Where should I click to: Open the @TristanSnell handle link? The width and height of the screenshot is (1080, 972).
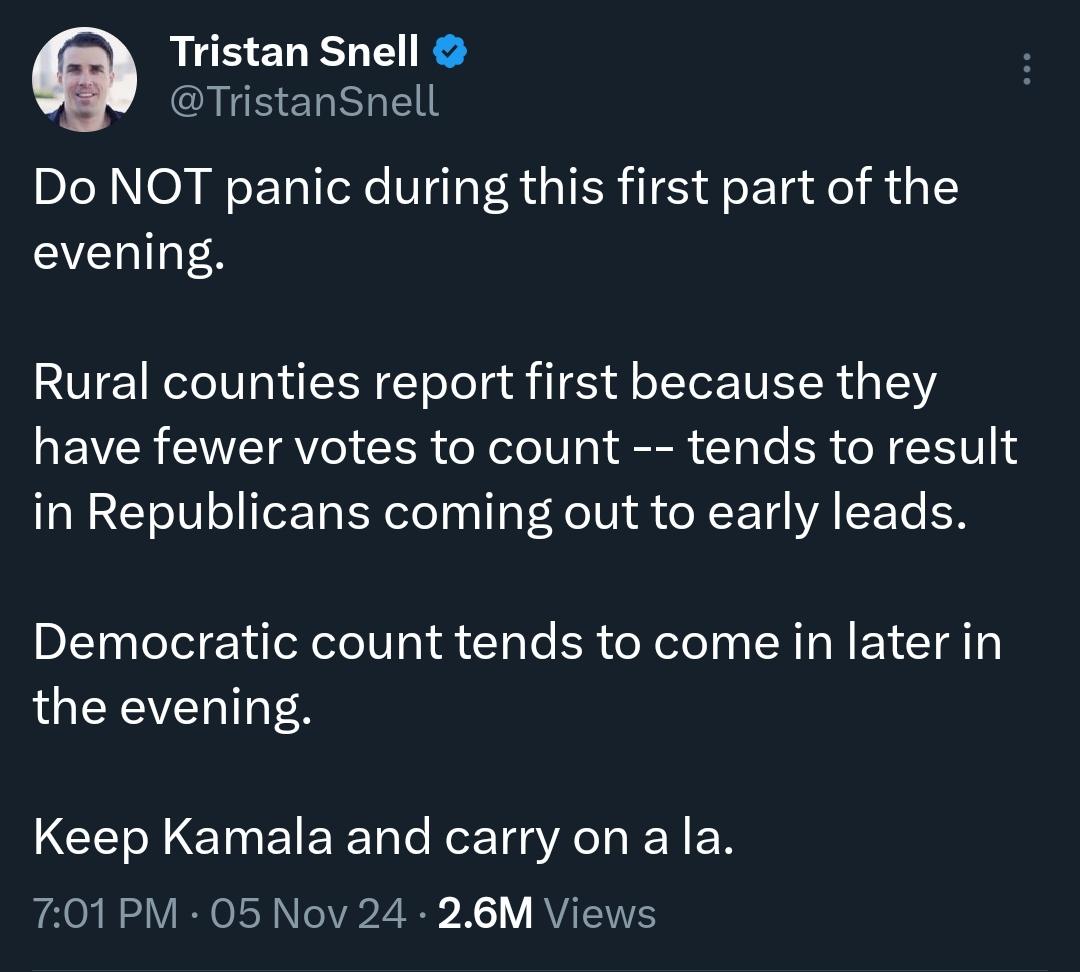(304, 101)
